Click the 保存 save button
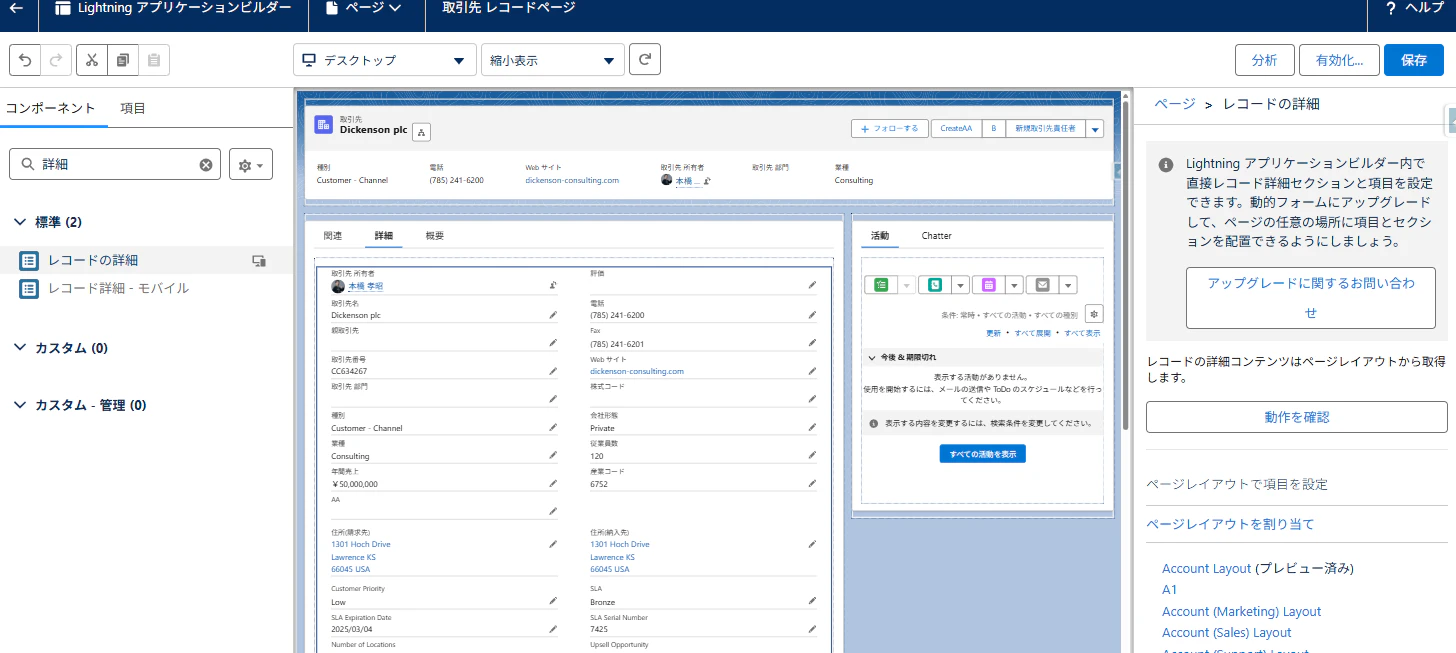Viewport: 1456px width, 653px height. (x=1414, y=60)
